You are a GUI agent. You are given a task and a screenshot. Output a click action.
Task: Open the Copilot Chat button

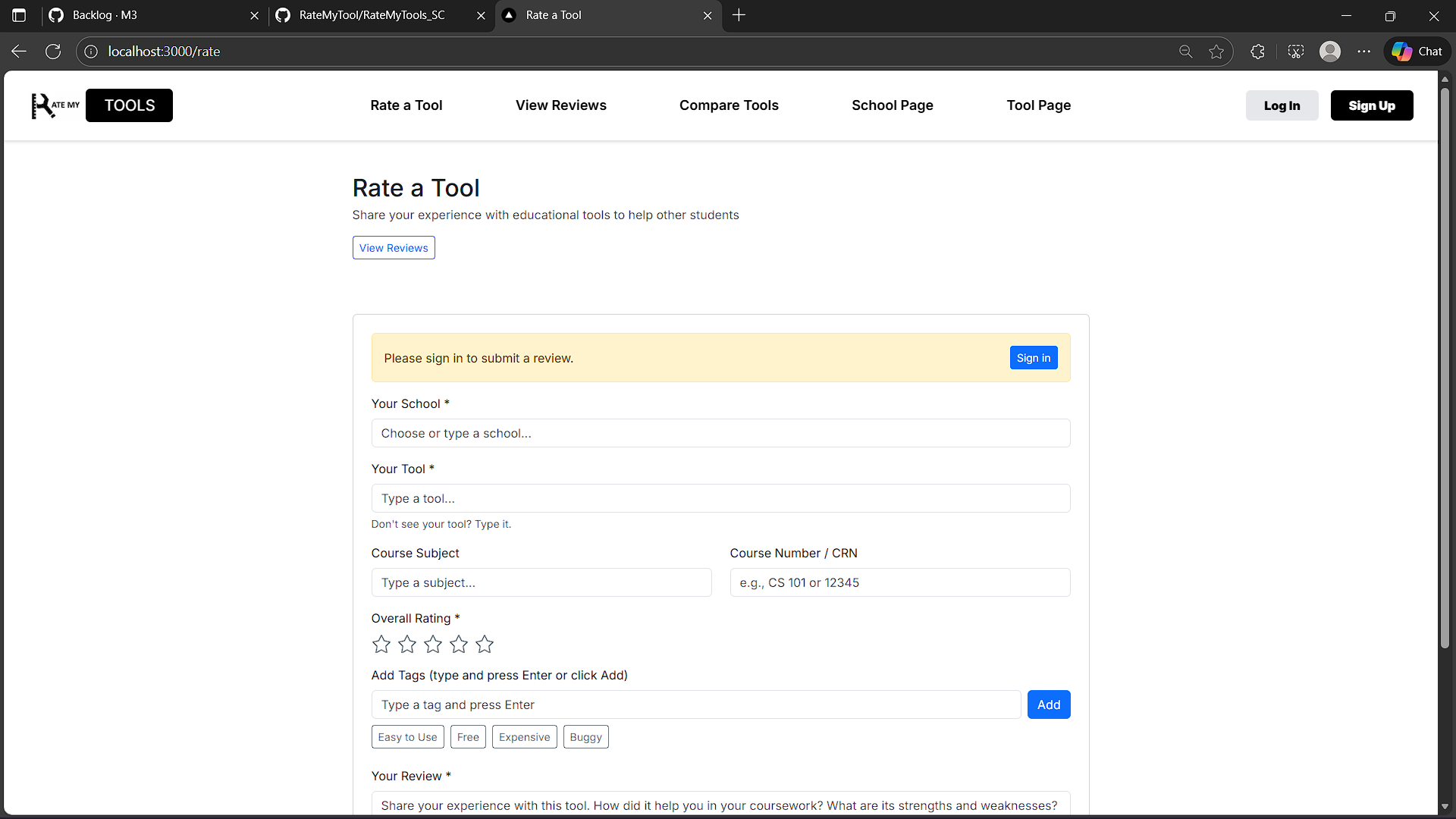[x=1417, y=52]
